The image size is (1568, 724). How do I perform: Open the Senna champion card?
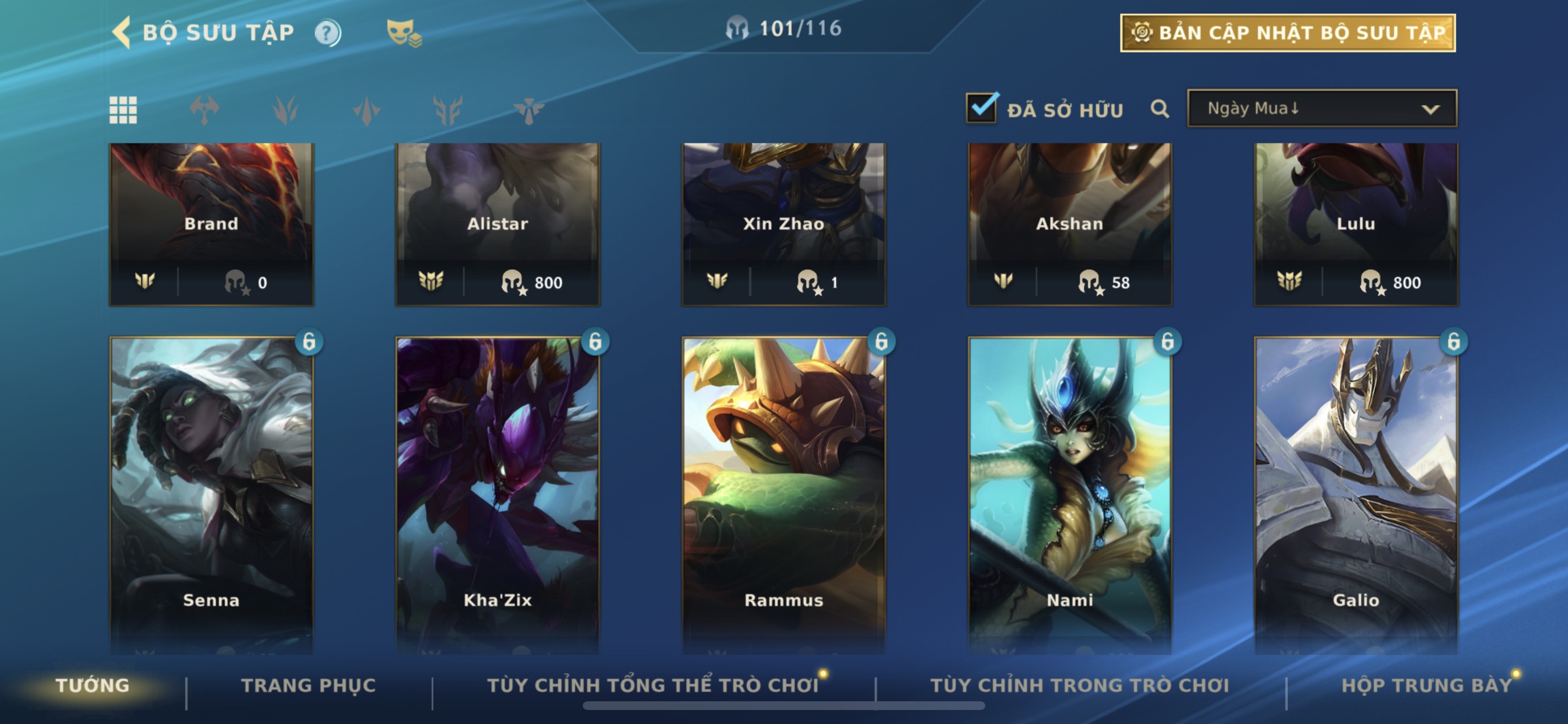[211, 494]
